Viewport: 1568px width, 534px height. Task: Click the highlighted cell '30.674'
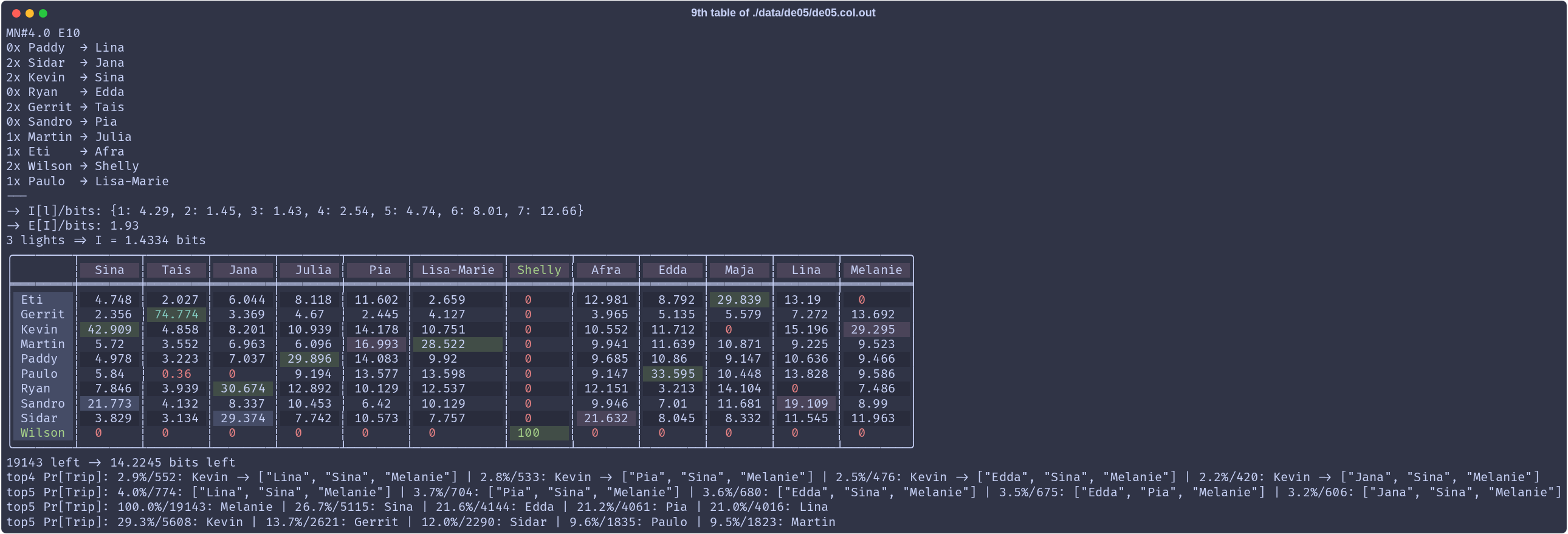coord(243,389)
